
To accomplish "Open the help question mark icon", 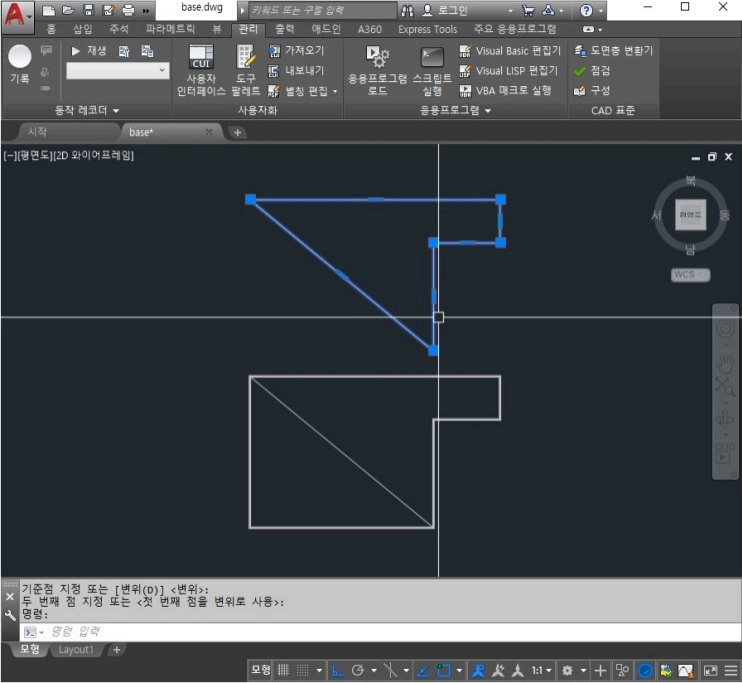I will click(586, 10).
